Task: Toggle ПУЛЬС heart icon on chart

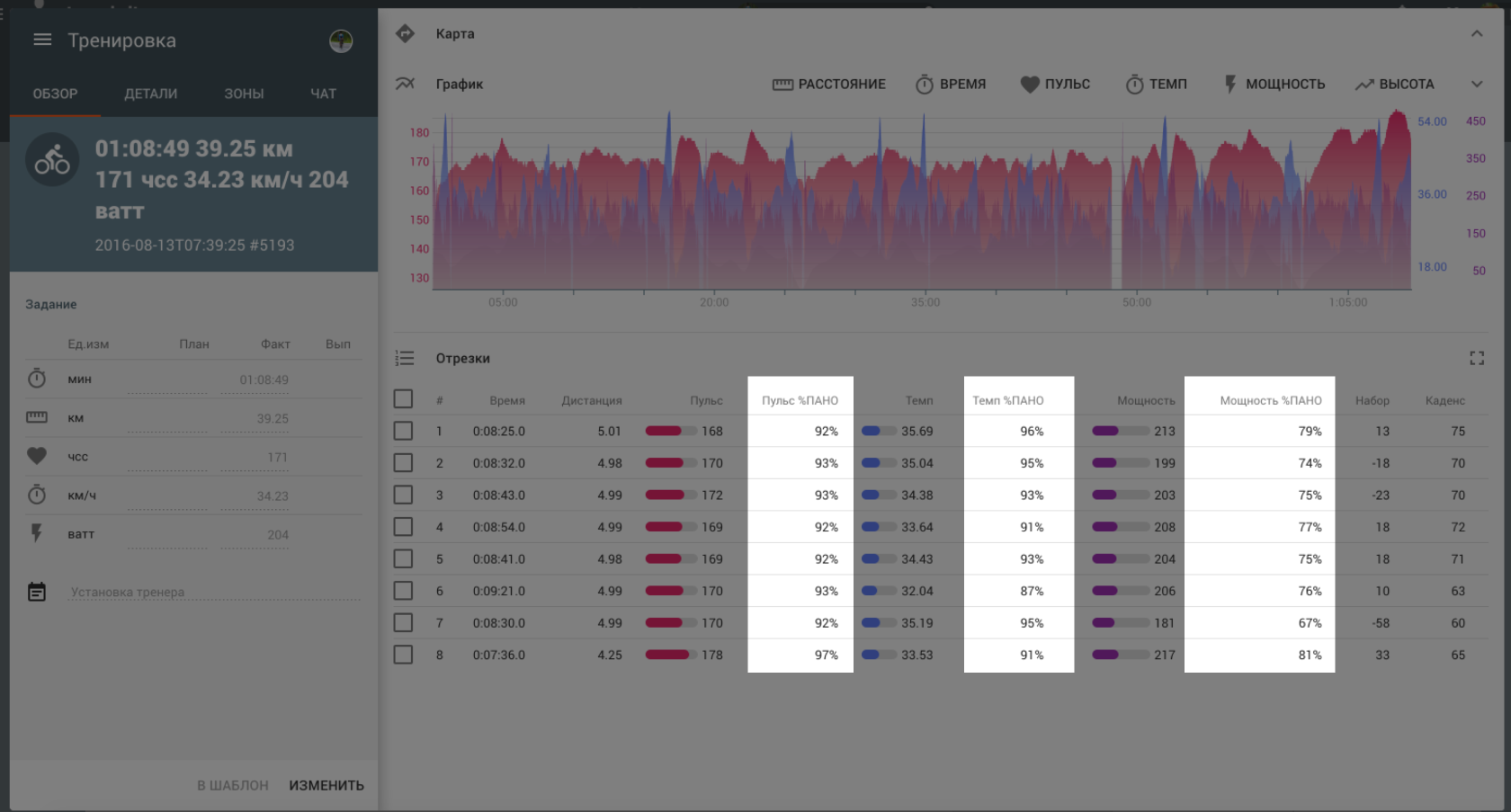Action: click(1030, 85)
